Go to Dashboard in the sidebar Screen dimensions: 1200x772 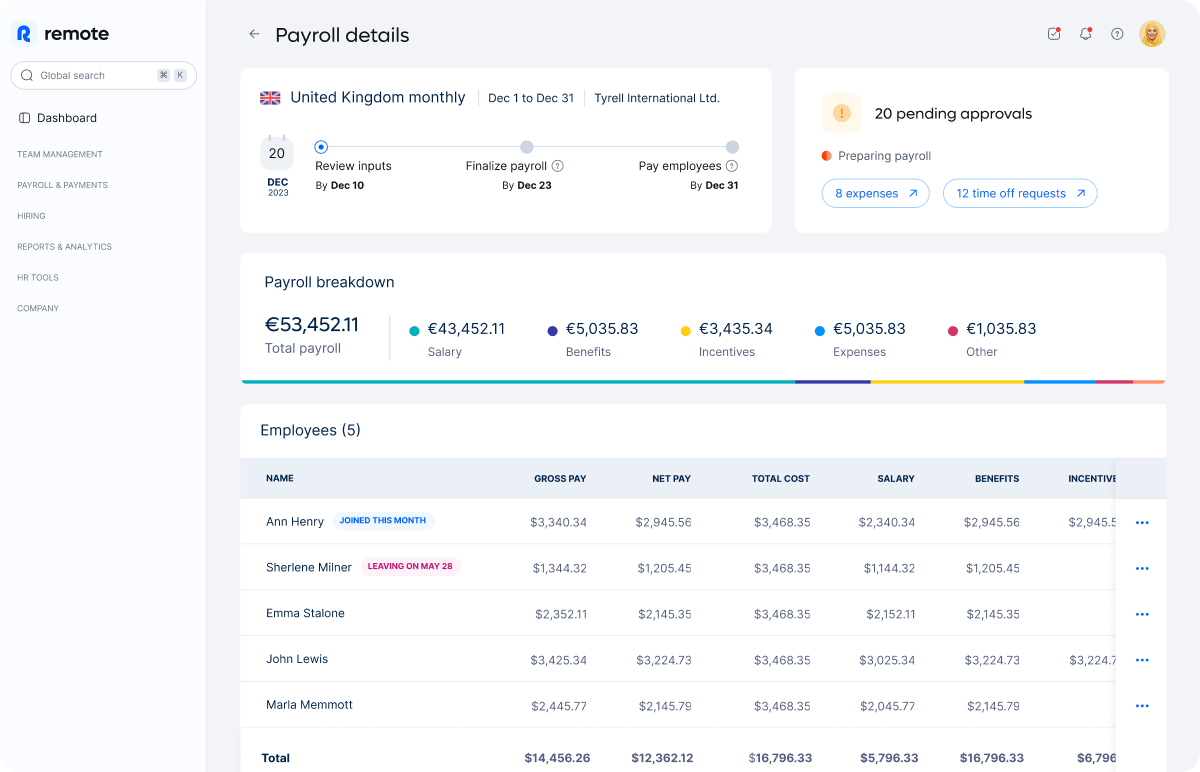click(66, 118)
